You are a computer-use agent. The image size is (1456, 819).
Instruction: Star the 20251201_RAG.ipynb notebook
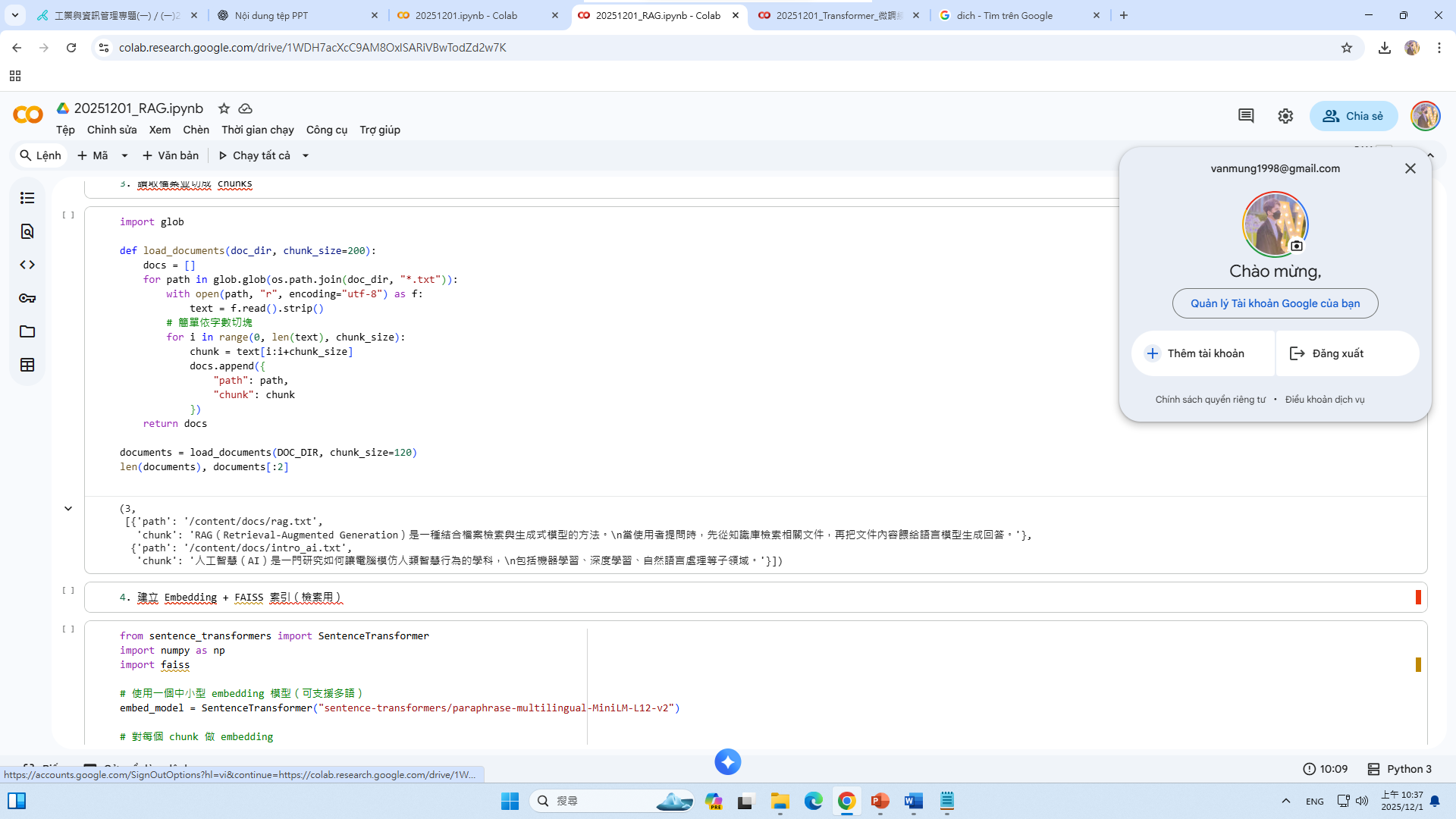click(224, 108)
